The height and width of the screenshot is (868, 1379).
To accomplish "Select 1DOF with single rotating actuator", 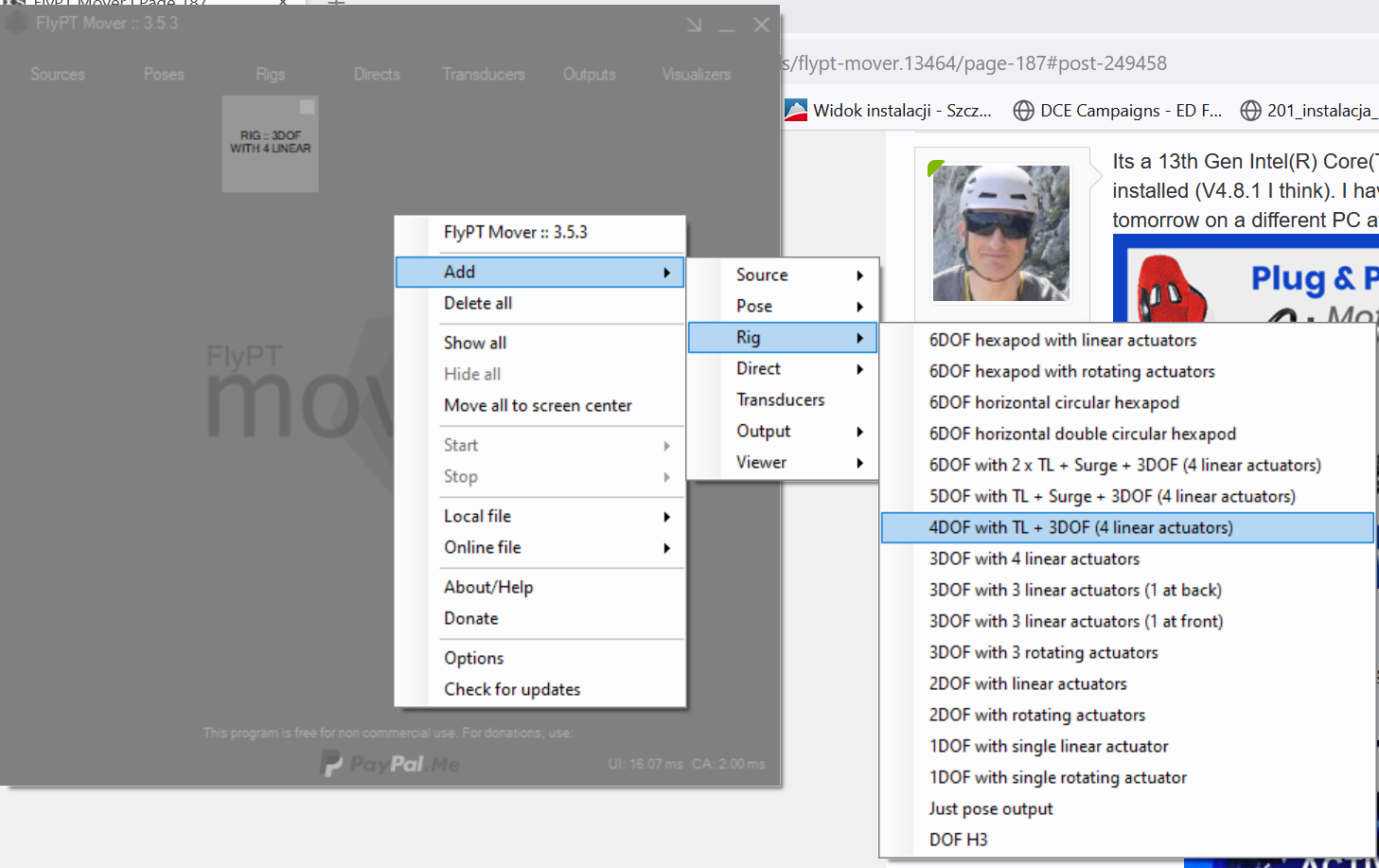I will pyautogui.click(x=1127, y=777).
